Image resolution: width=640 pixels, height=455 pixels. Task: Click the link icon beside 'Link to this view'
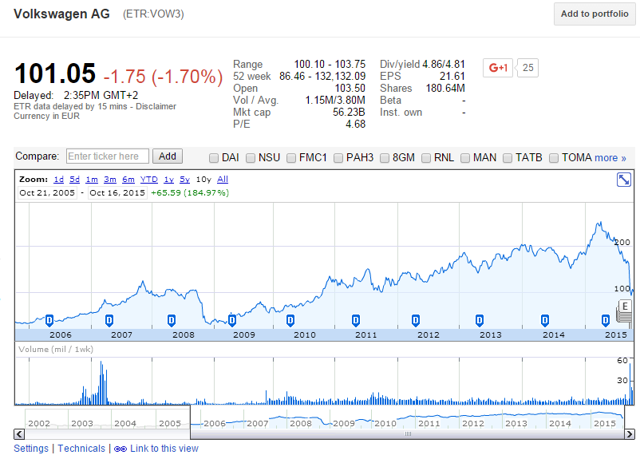click(x=120, y=449)
